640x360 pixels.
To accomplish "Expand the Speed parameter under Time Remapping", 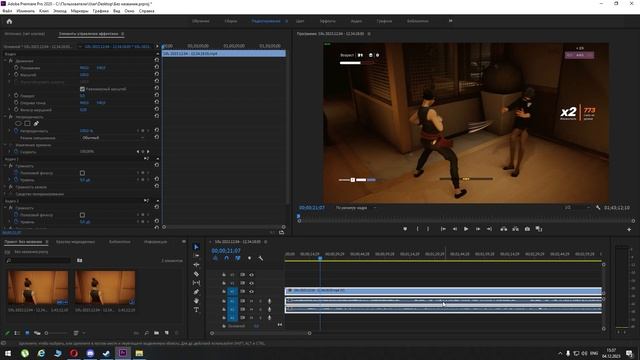I will click(9, 151).
